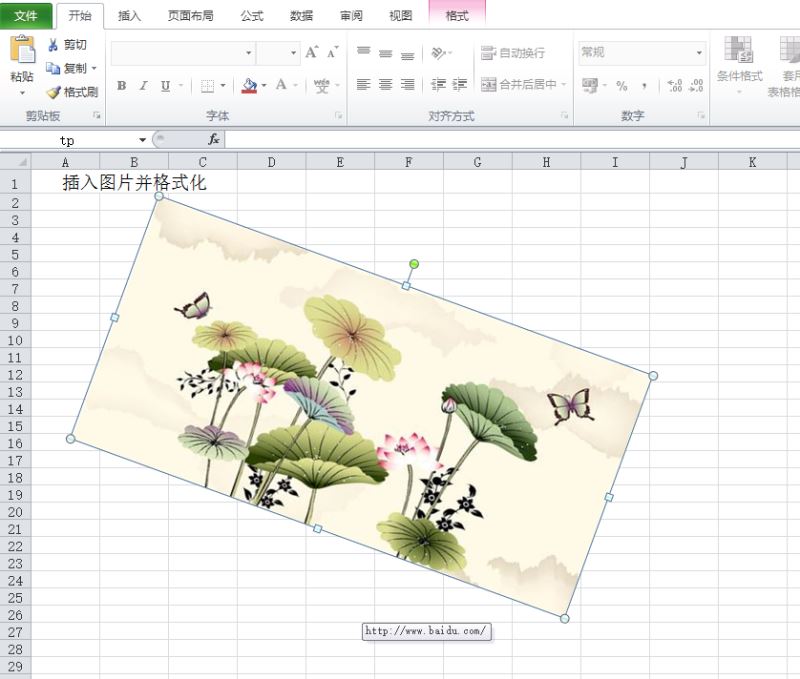Open Conditional Formatting (条件格式)

click(742, 62)
